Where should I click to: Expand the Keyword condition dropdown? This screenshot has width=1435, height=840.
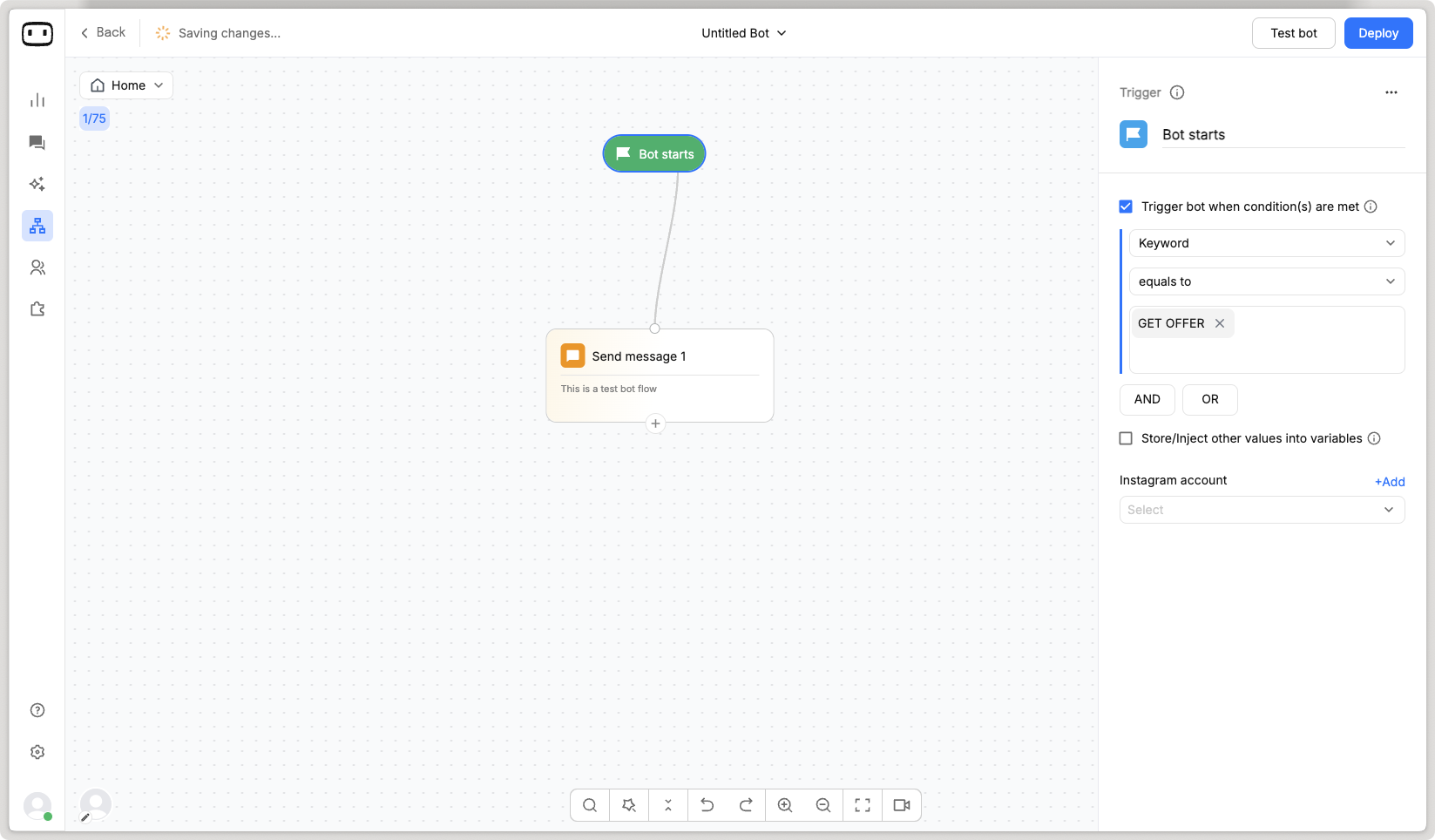click(x=1266, y=243)
